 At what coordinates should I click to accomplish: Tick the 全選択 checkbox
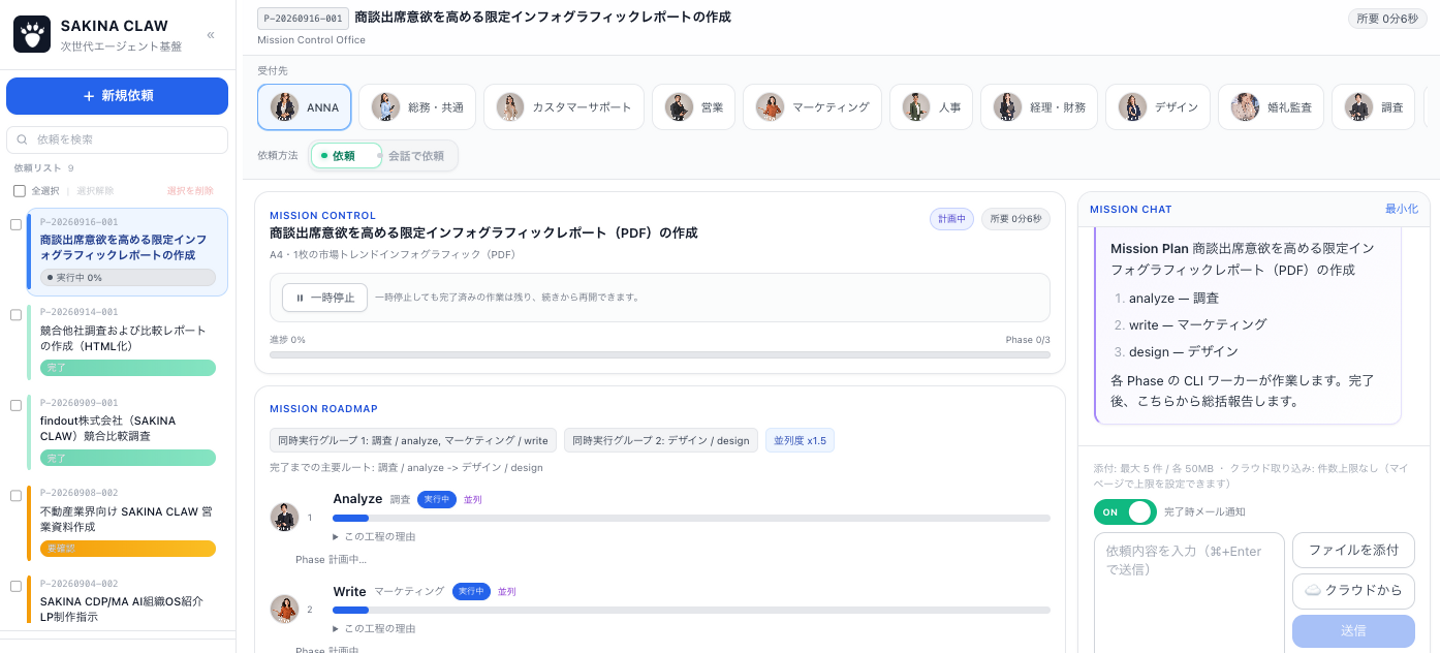[19, 190]
